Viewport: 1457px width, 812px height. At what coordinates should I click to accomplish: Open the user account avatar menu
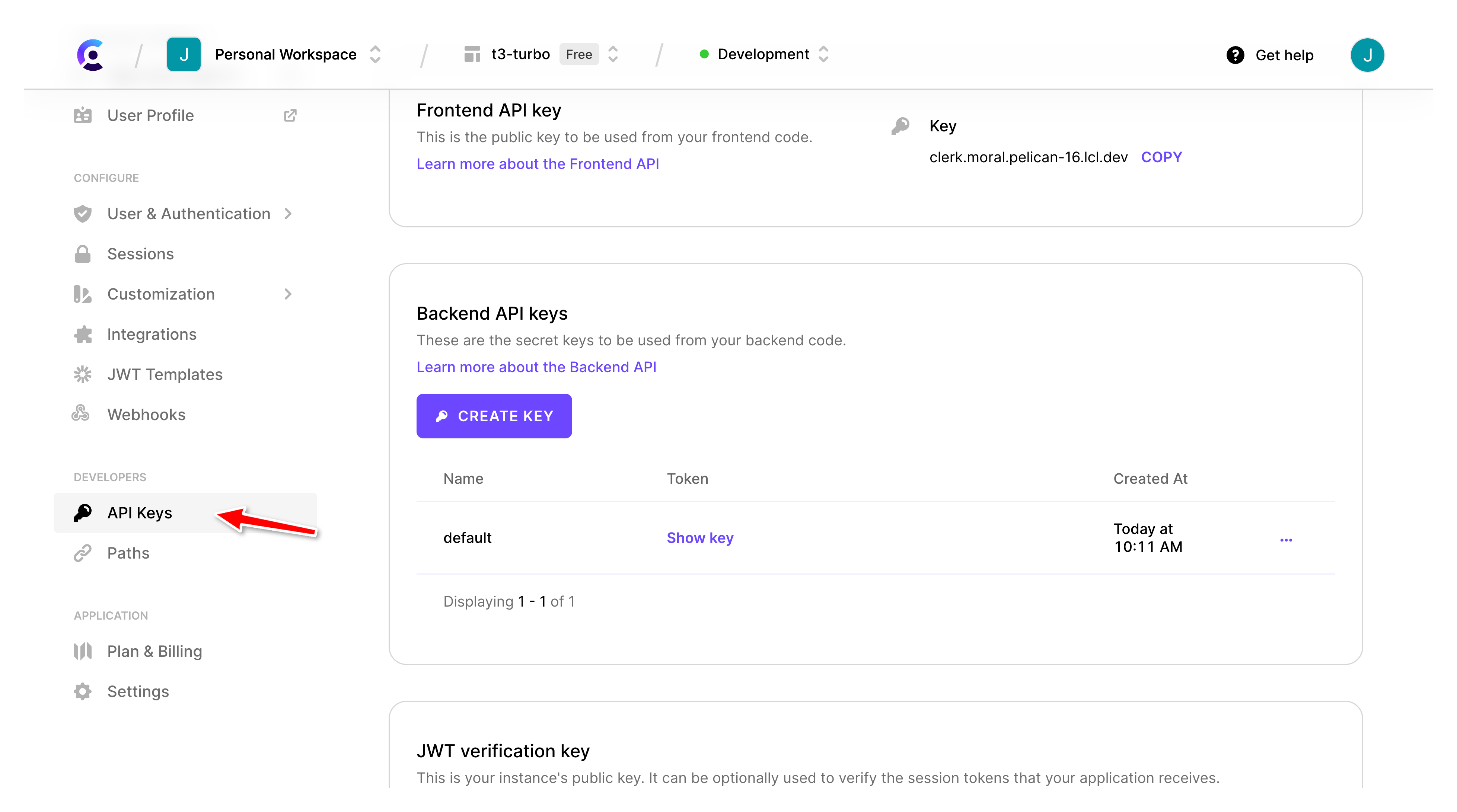click(x=1367, y=55)
